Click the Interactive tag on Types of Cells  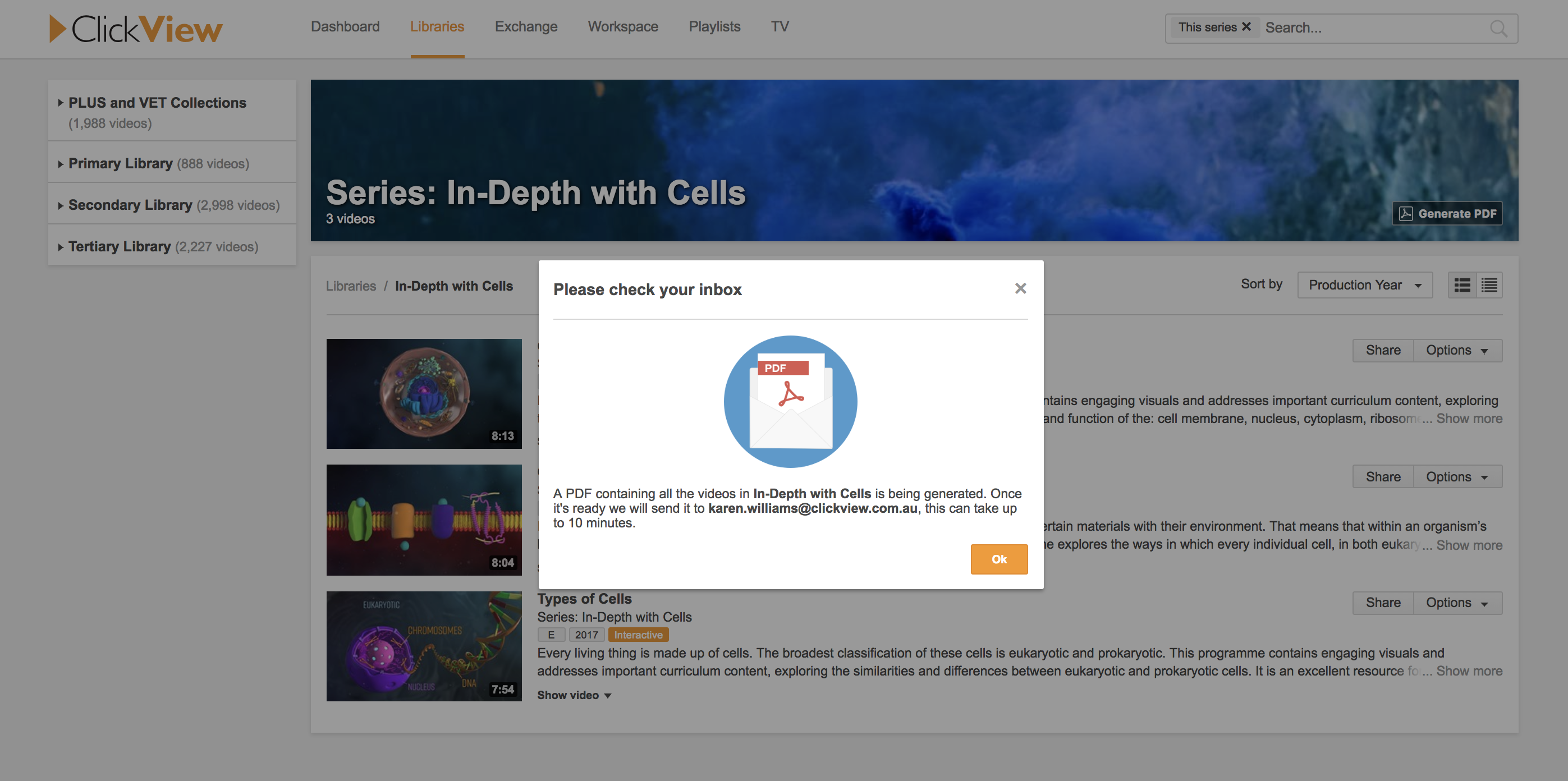point(638,635)
